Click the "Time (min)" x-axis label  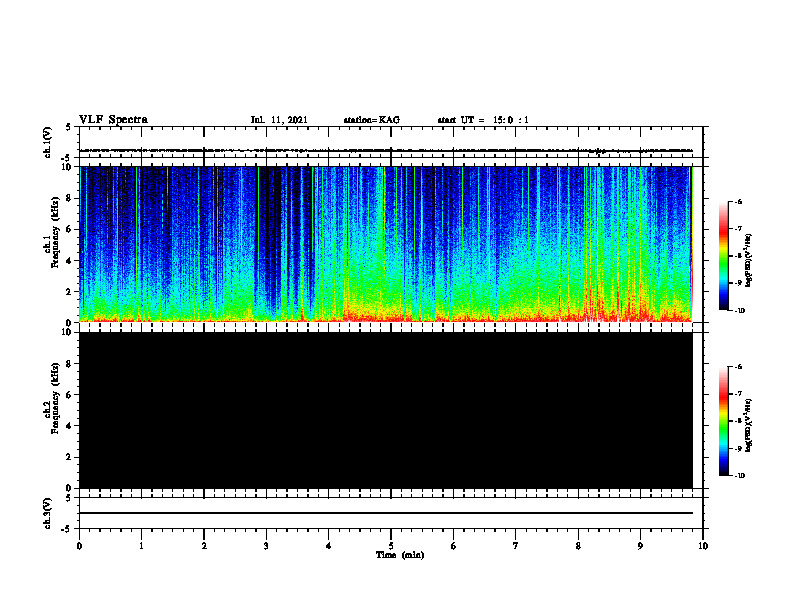pyautogui.click(x=400, y=555)
